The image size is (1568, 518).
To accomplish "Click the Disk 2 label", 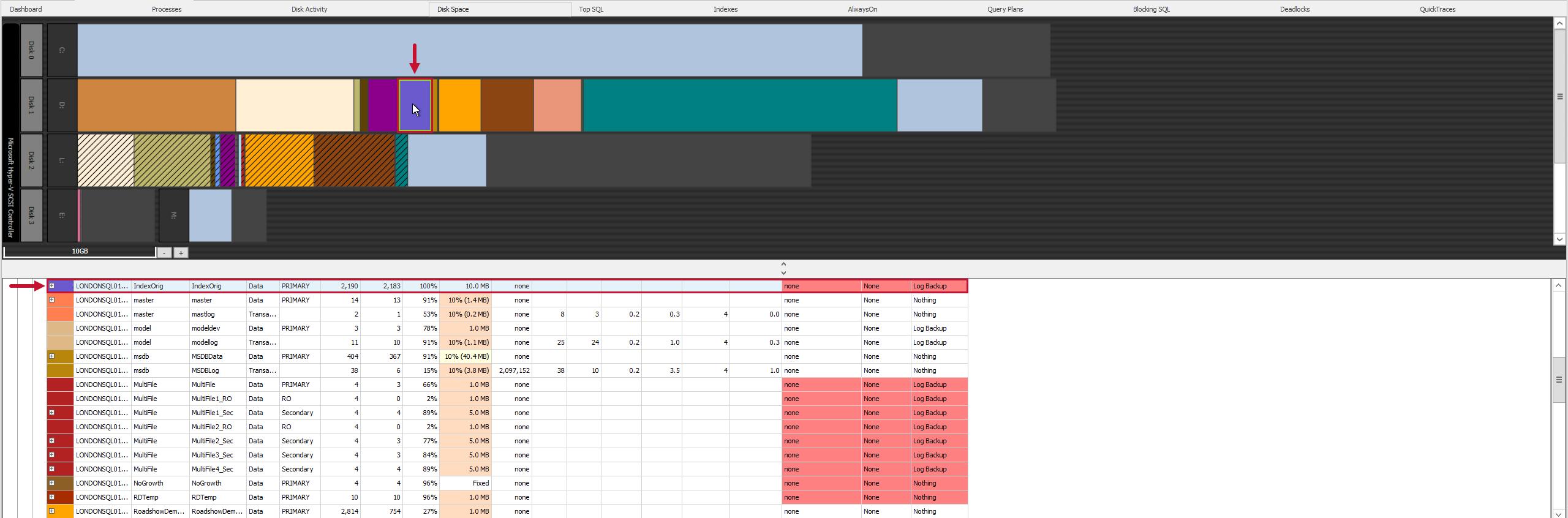I will coord(32,160).
